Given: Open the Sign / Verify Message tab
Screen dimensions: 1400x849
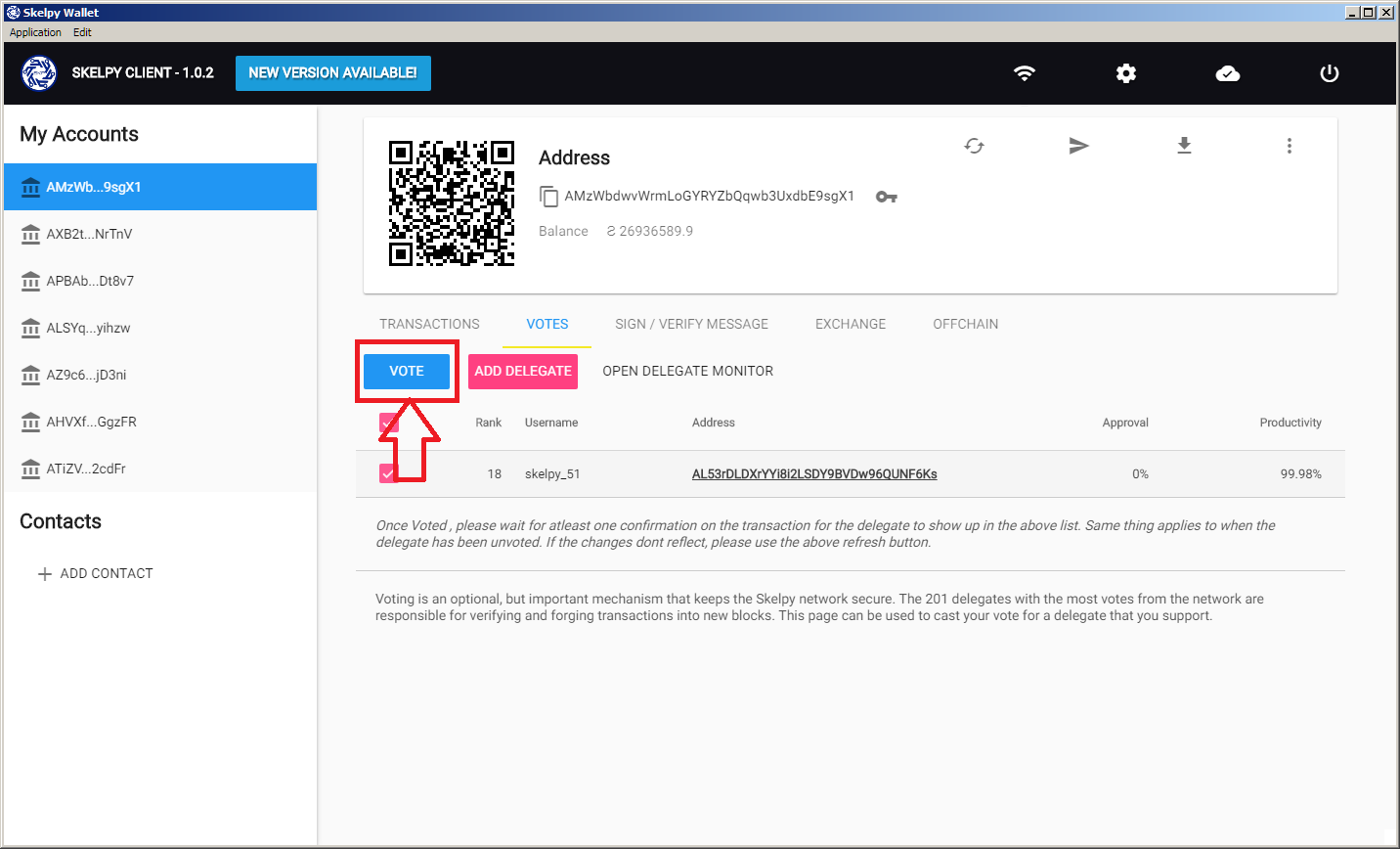Looking at the screenshot, I should [x=691, y=324].
